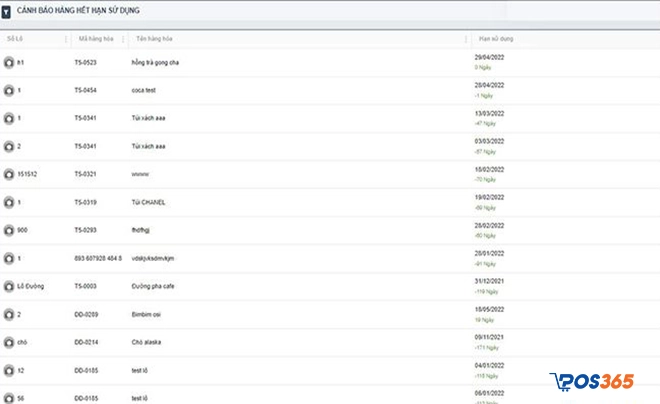Open the Tên hàng hóa column options menu
This screenshot has height=404, width=660.
[x=465, y=39]
